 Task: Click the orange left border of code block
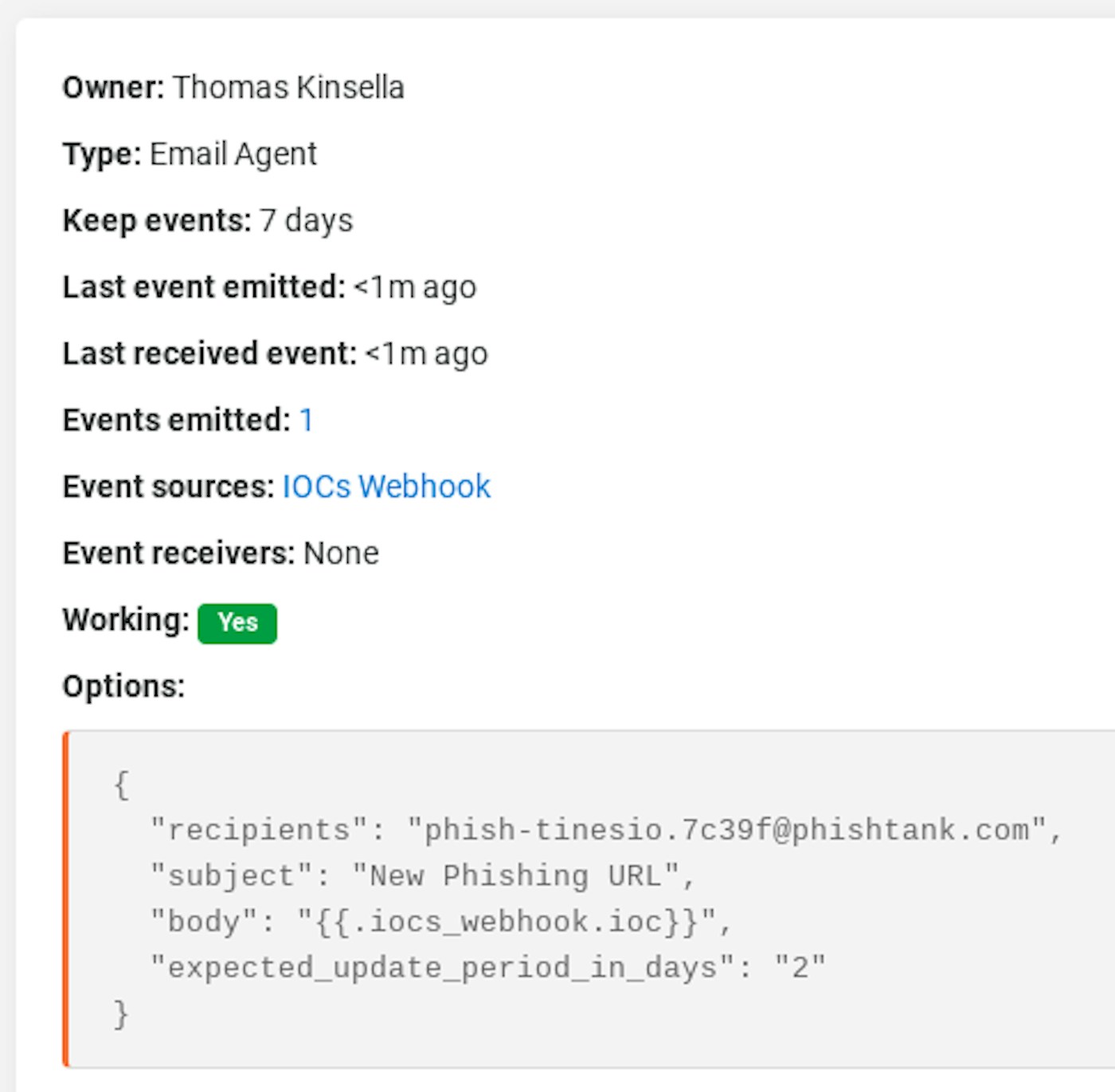tap(66, 898)
